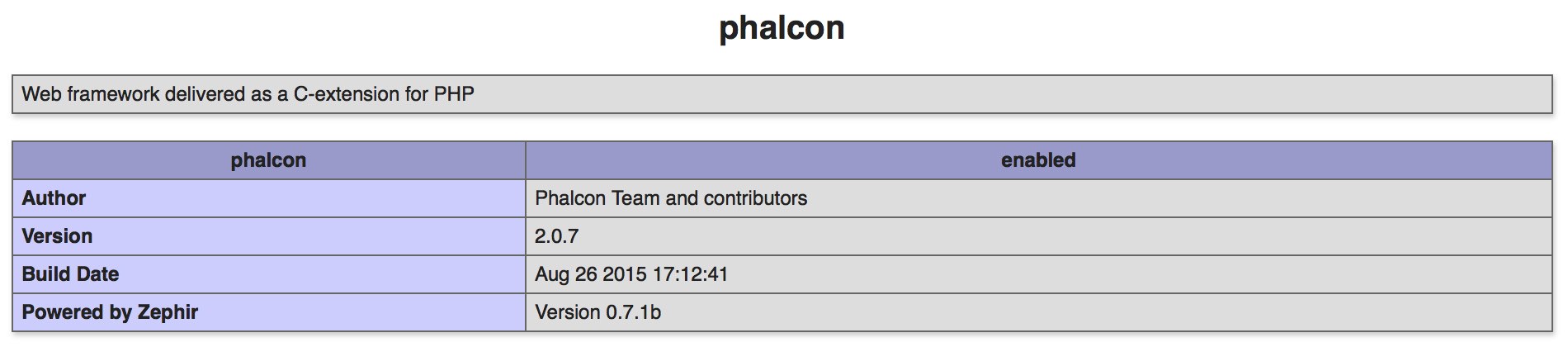Click the word Zephir in the last row
This screenshot has width=1568, height=347.
click(x=168, y=312)
